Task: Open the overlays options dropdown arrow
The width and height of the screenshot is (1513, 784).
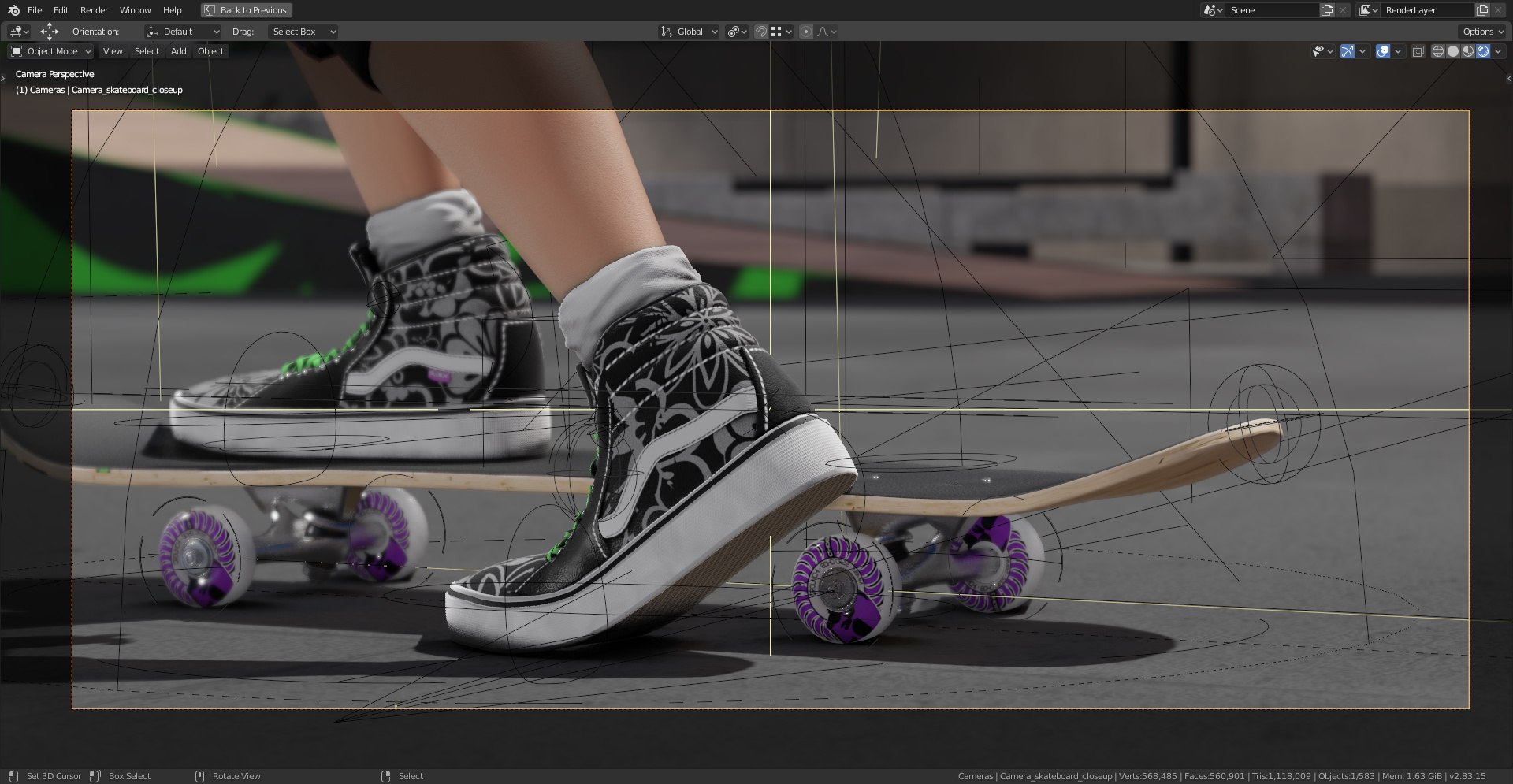Action: tap(1398, 51)
